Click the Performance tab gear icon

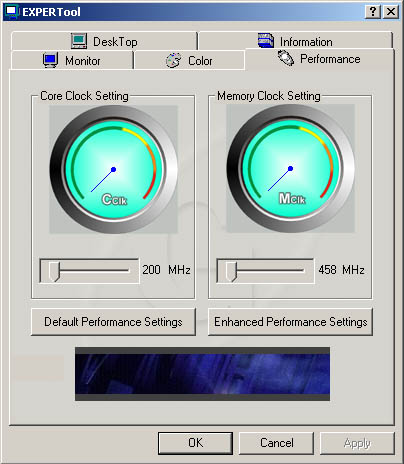[286, 58]
